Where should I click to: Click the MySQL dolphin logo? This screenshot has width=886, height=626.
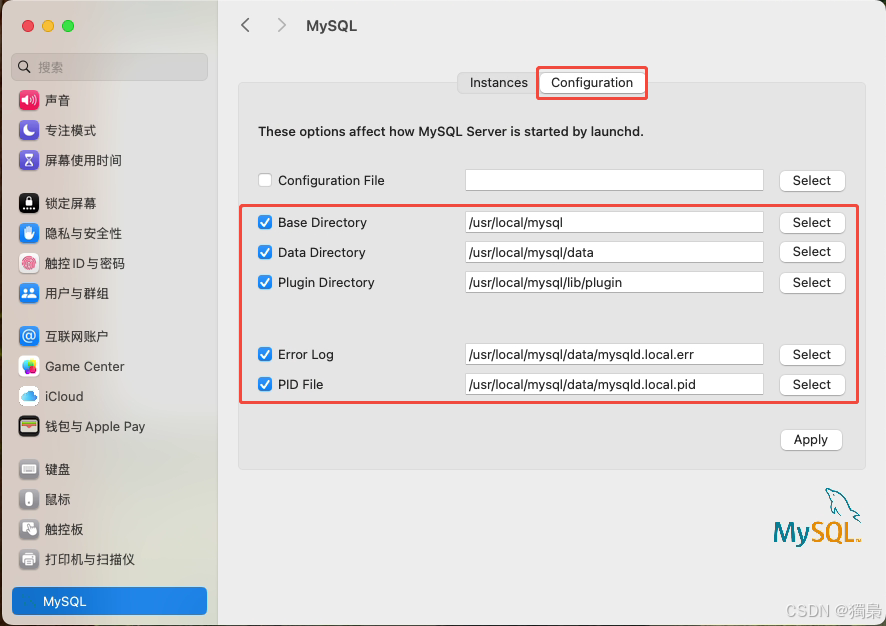click(x=817, y=516)
